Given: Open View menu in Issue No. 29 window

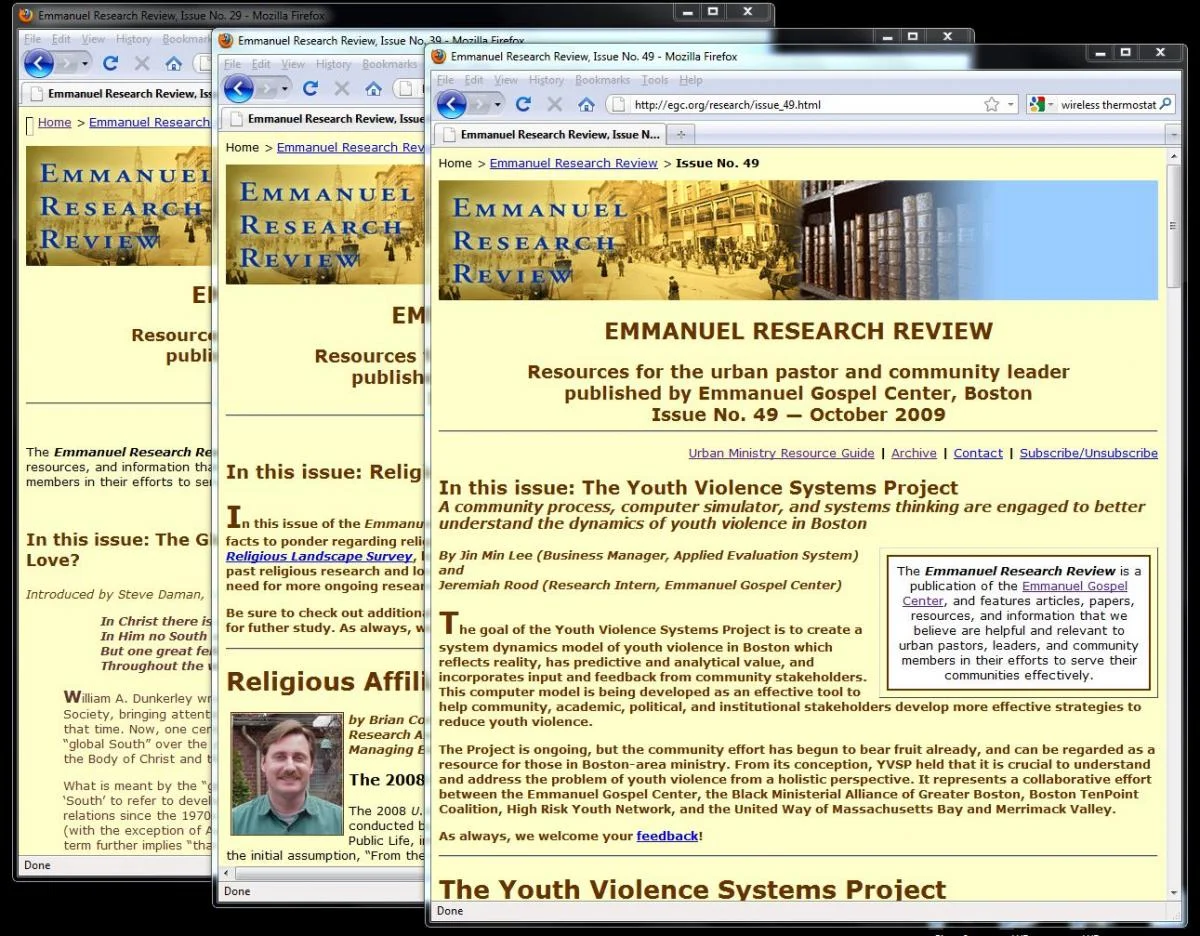Looking at the screenshot, I should pos(93,39).
